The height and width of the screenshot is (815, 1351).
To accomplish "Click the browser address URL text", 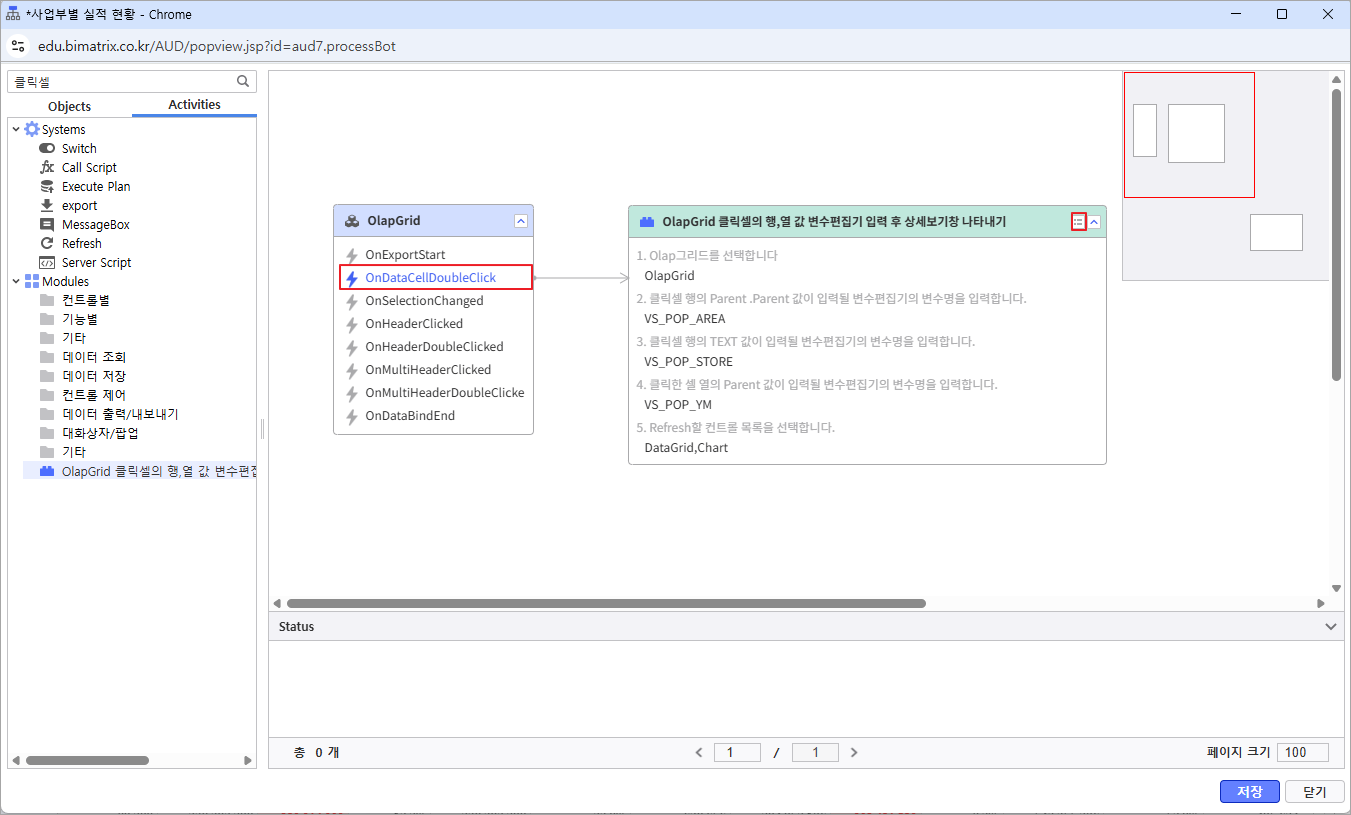I will (216, 46).
